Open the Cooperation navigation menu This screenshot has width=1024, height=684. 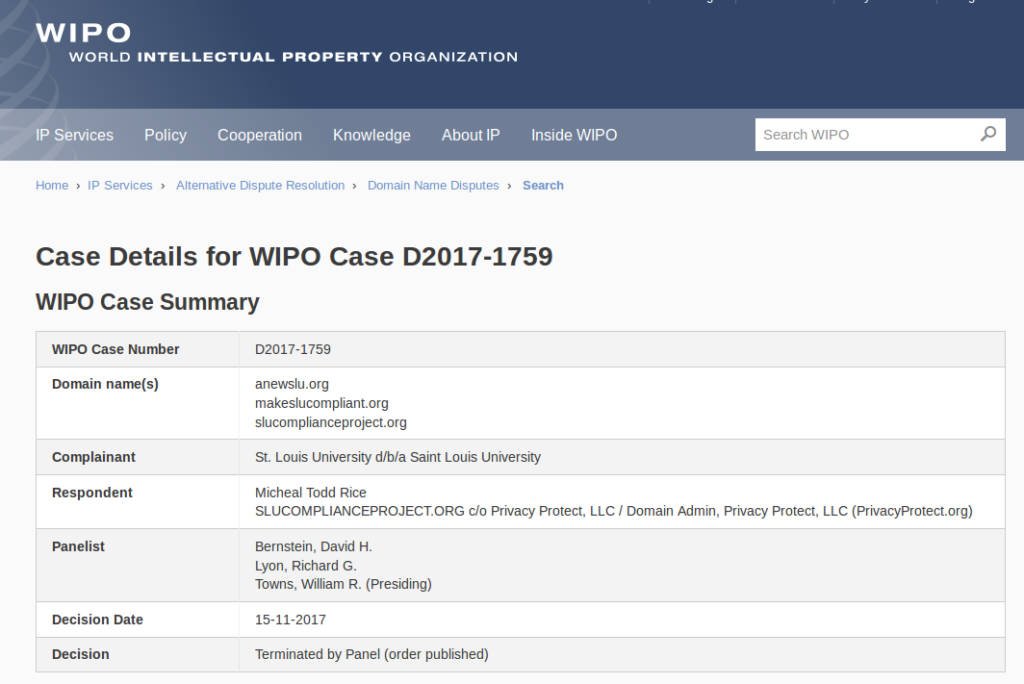(x=259, y=135)
